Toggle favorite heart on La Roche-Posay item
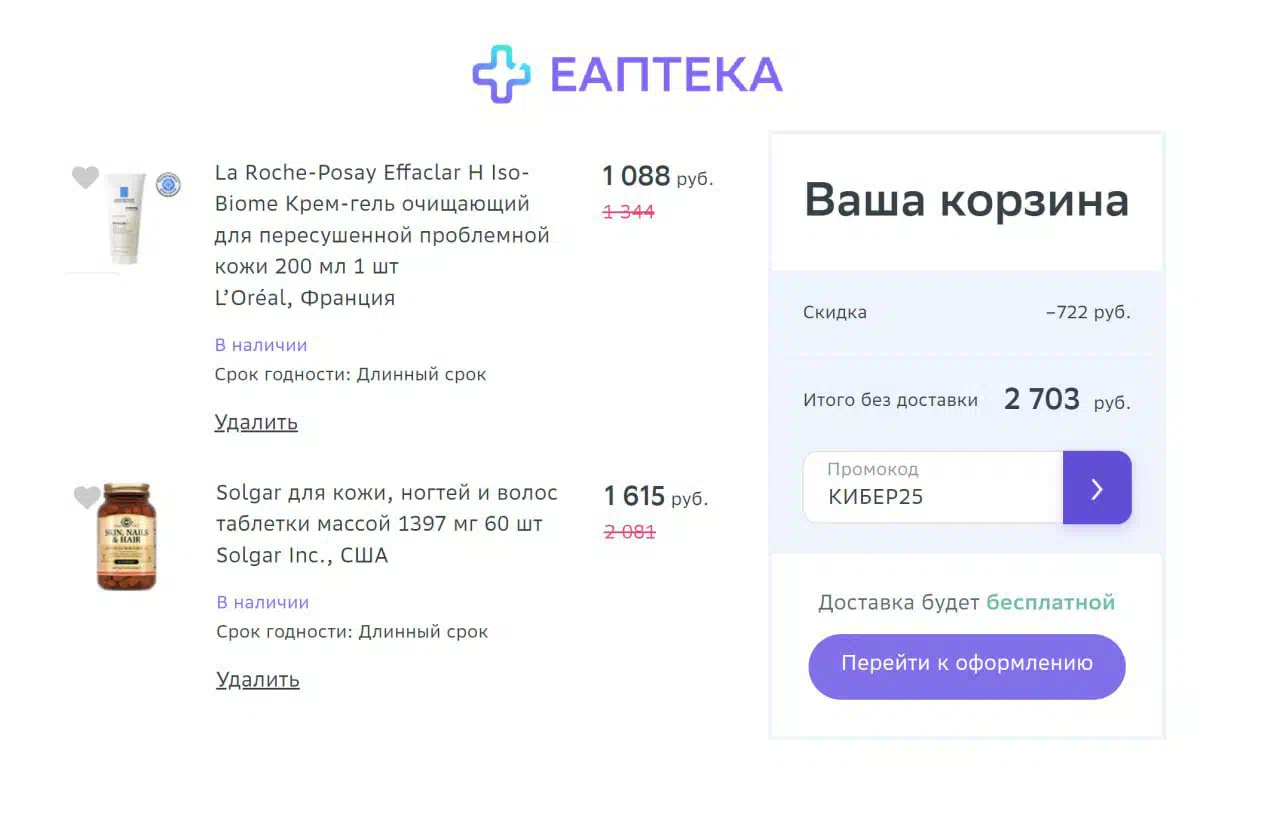1280x815 pixels. [x=86, y=178]
